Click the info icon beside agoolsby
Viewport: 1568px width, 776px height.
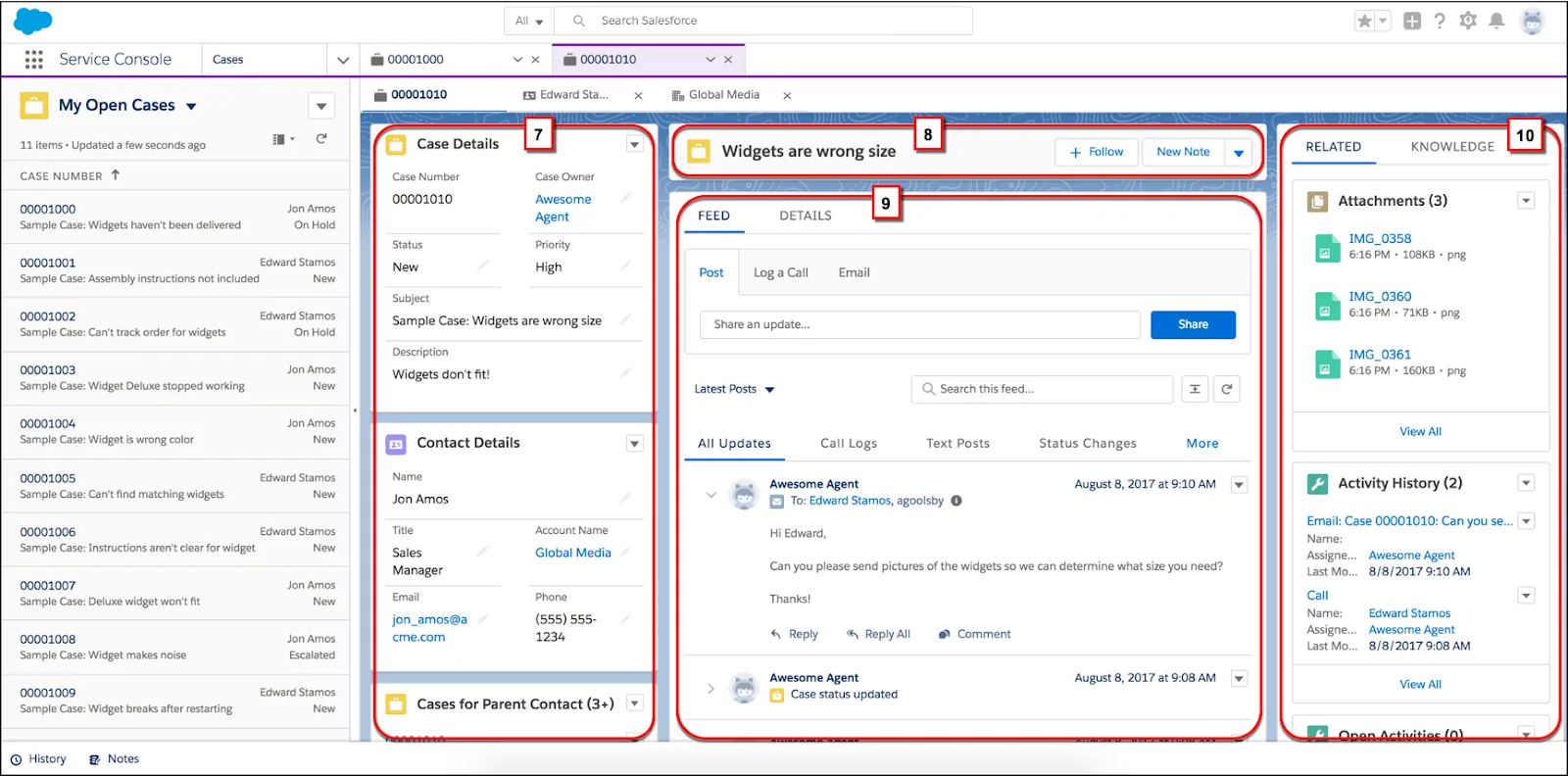pos(956,501)
